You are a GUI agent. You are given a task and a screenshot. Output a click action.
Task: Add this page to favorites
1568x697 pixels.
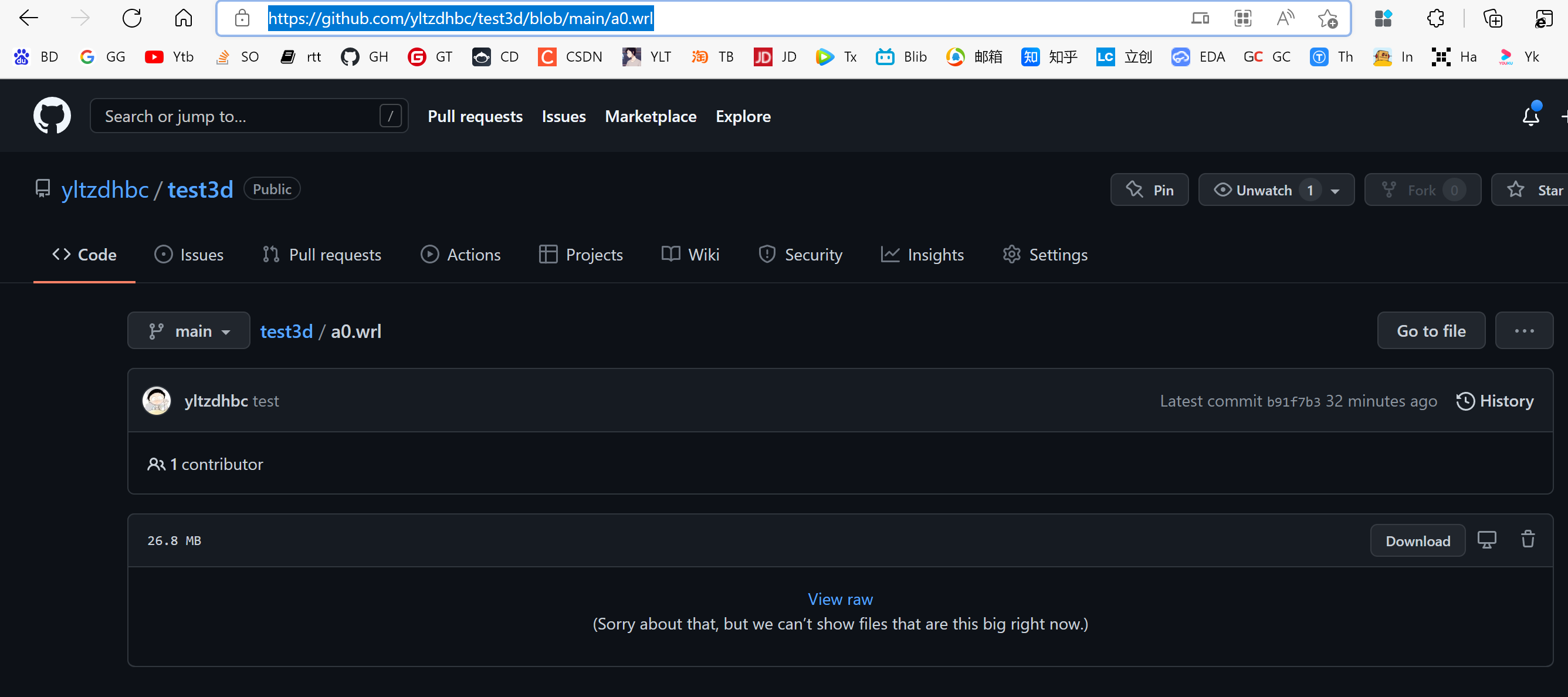(x=1327, y=18)
